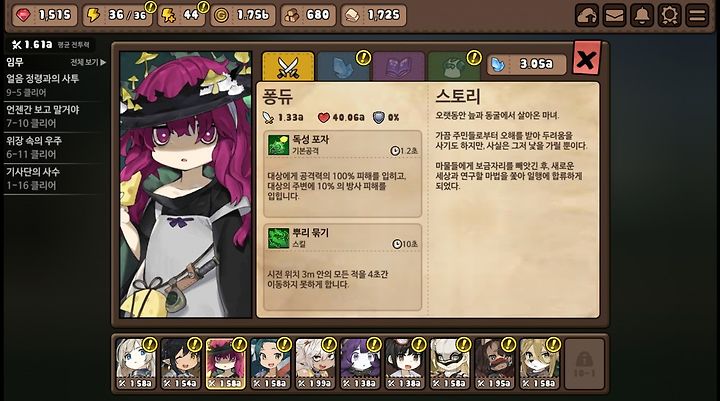
Task: Click the locked 10-1 hero slot
Action: pos(585,364)
